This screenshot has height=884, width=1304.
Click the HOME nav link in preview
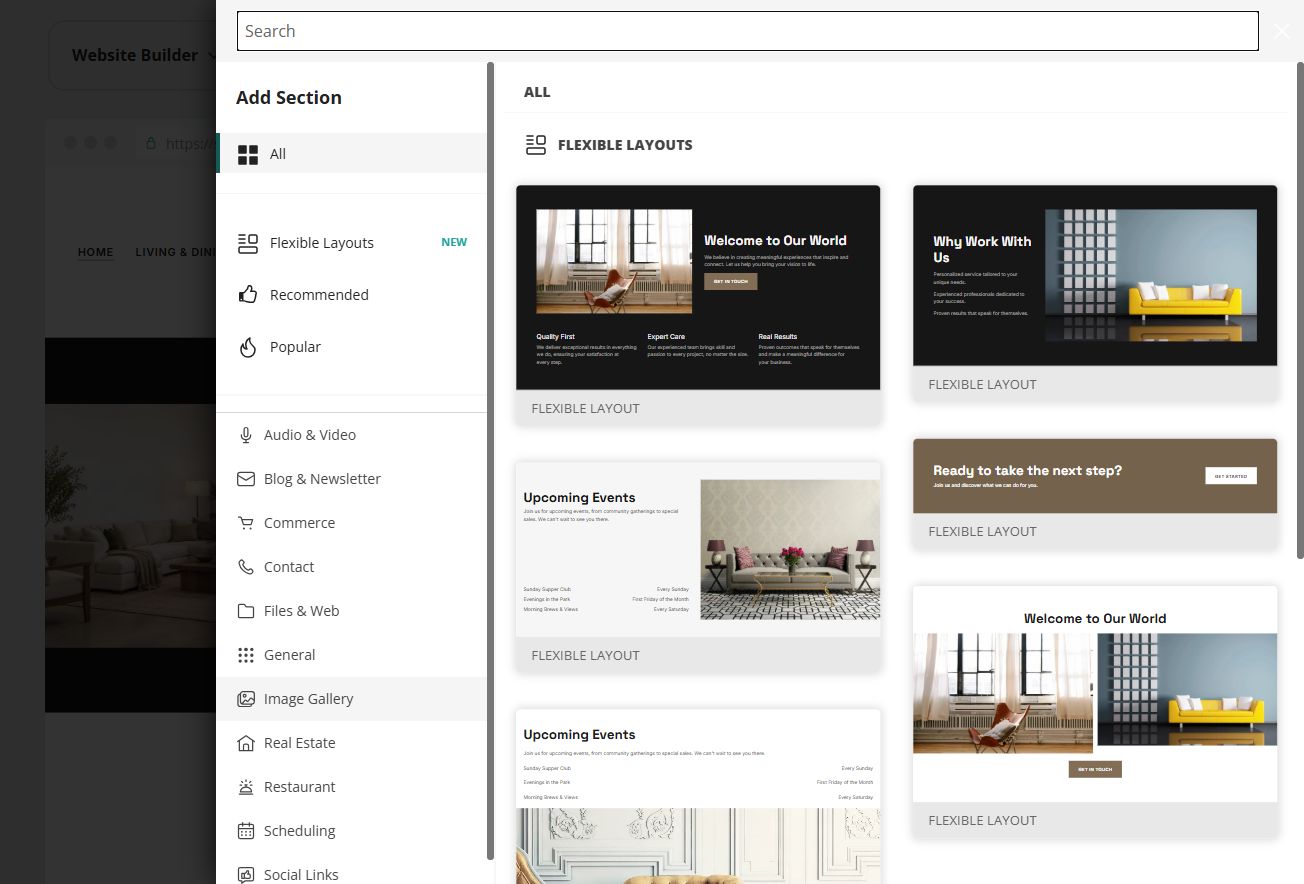(x=96, y=252)
